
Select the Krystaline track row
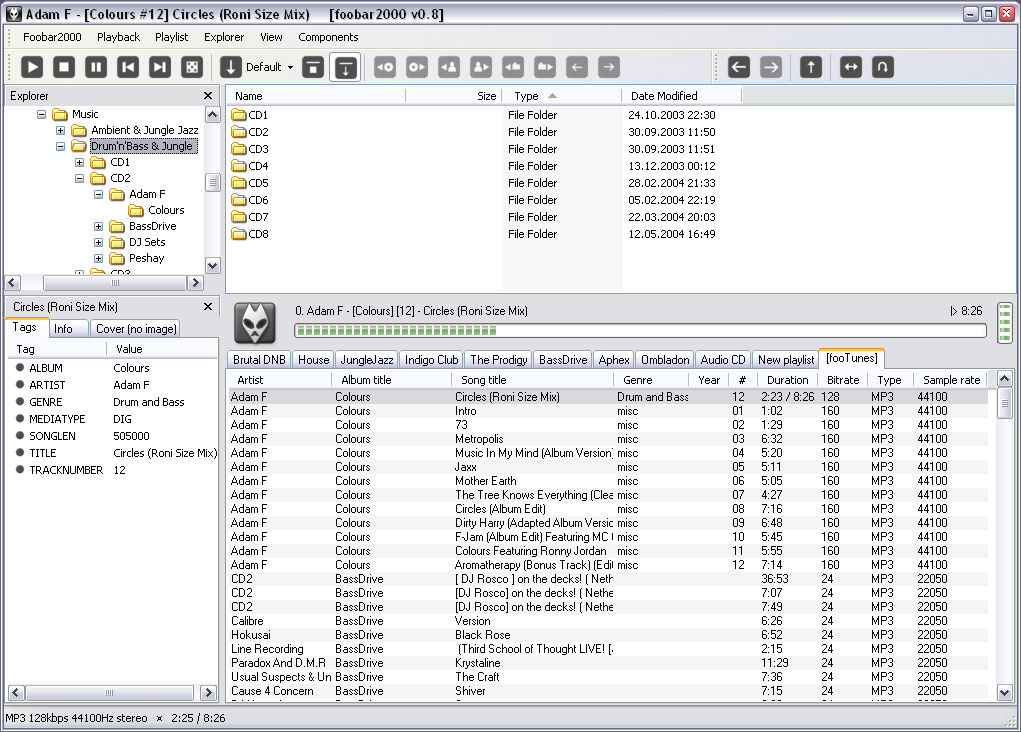[x=609, y=663]
